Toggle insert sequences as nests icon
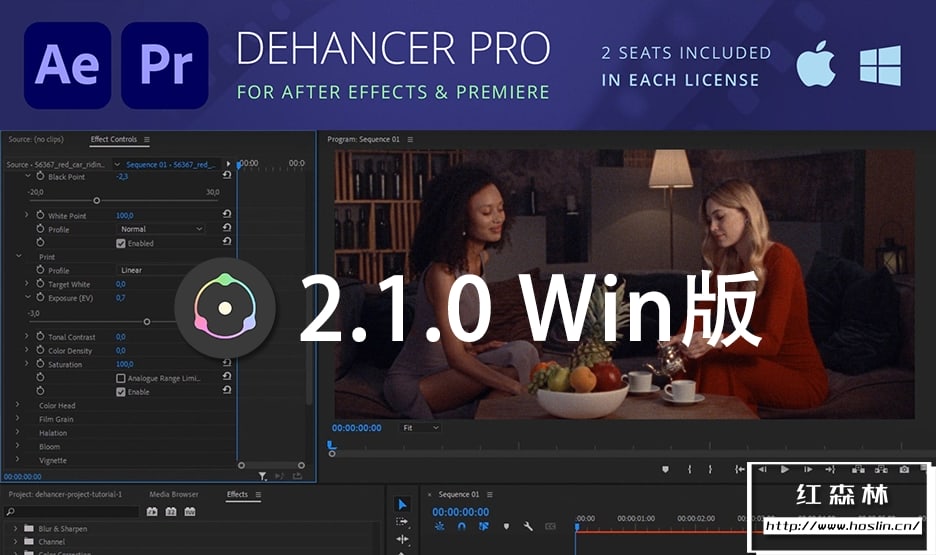Screen dimensions: 936x555 pos(439,526)
